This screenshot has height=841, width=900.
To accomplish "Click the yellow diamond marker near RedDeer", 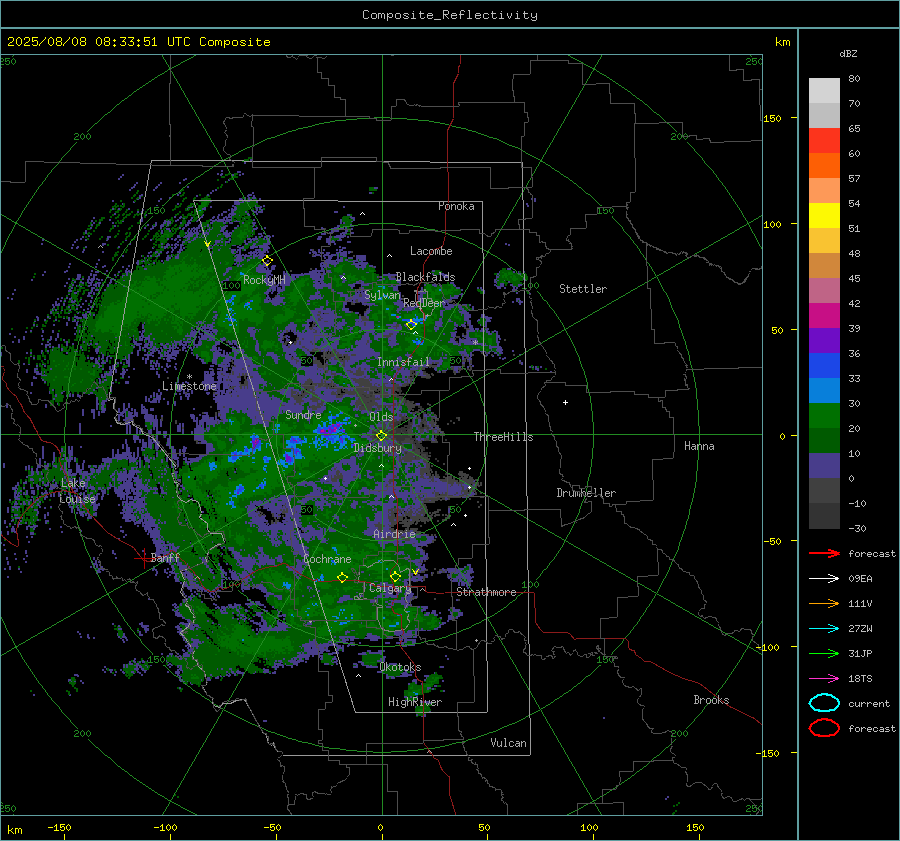I will 411,325.
